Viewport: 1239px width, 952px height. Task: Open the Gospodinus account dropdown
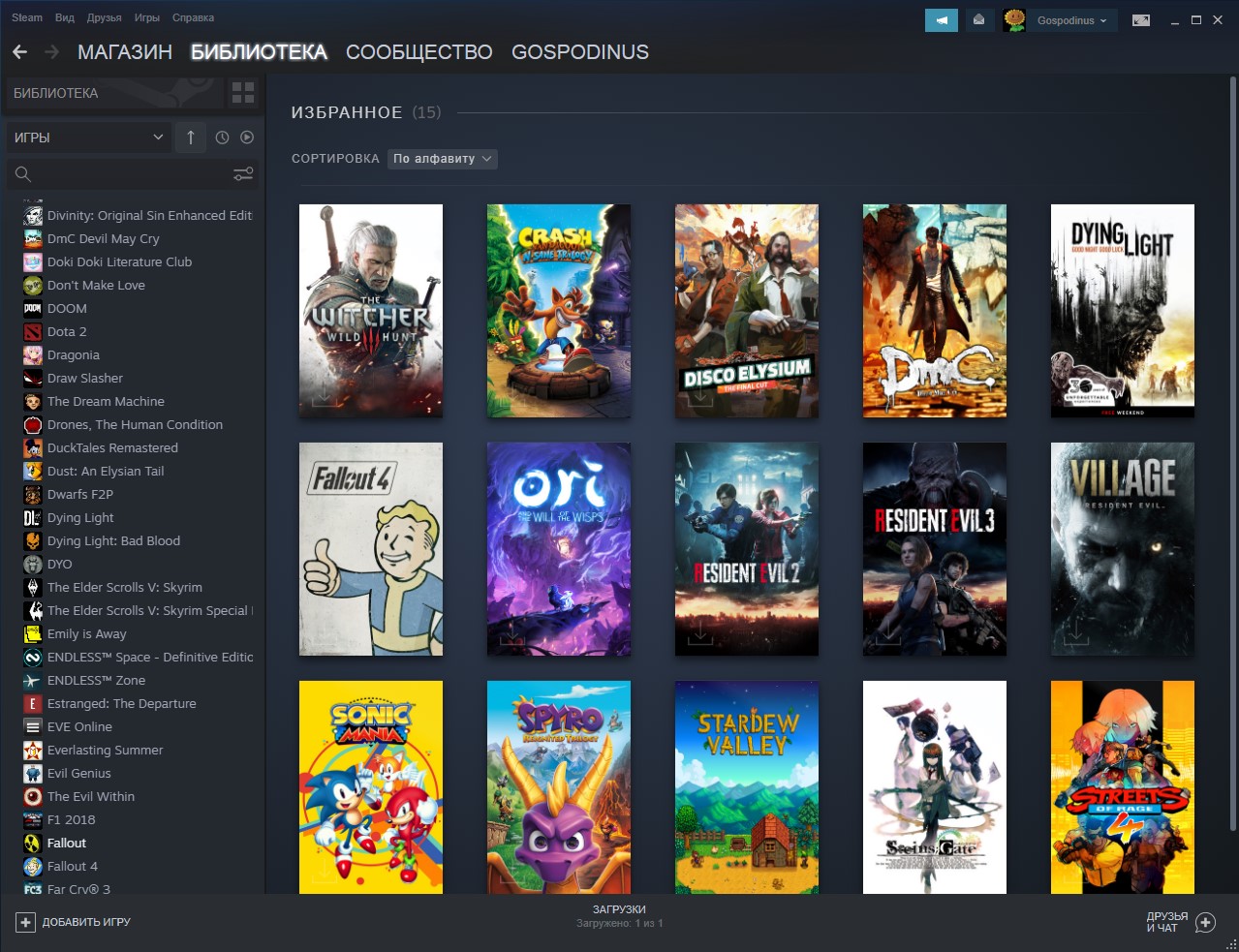tap(1071, 20)
